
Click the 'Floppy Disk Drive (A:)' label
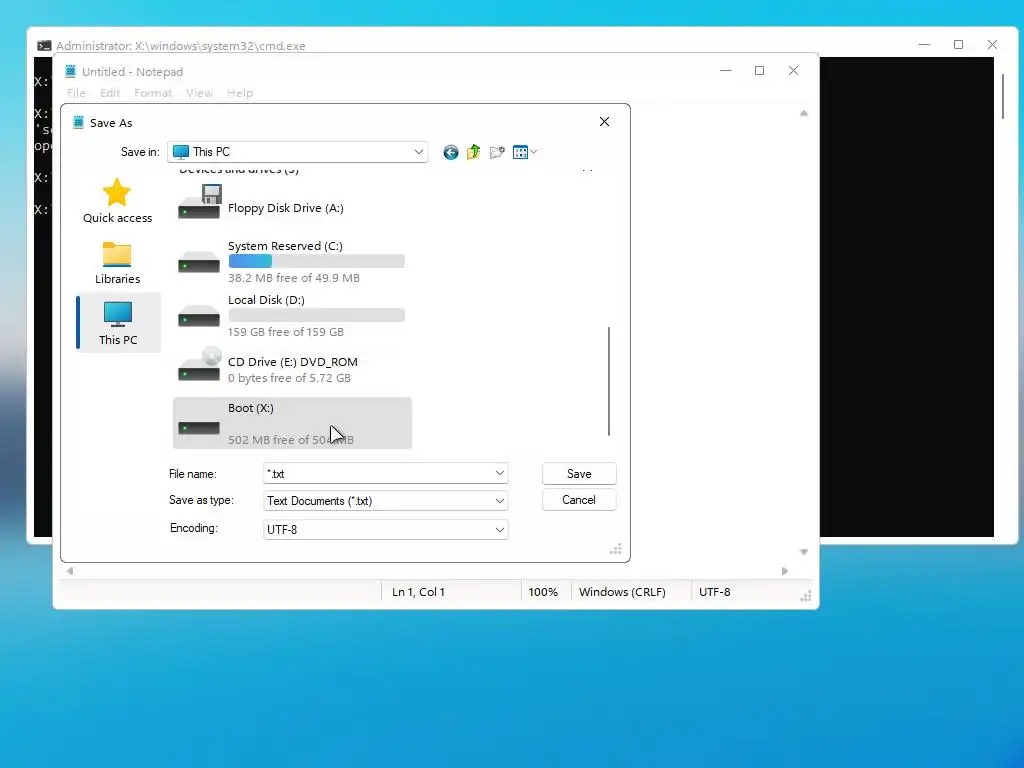285,208
